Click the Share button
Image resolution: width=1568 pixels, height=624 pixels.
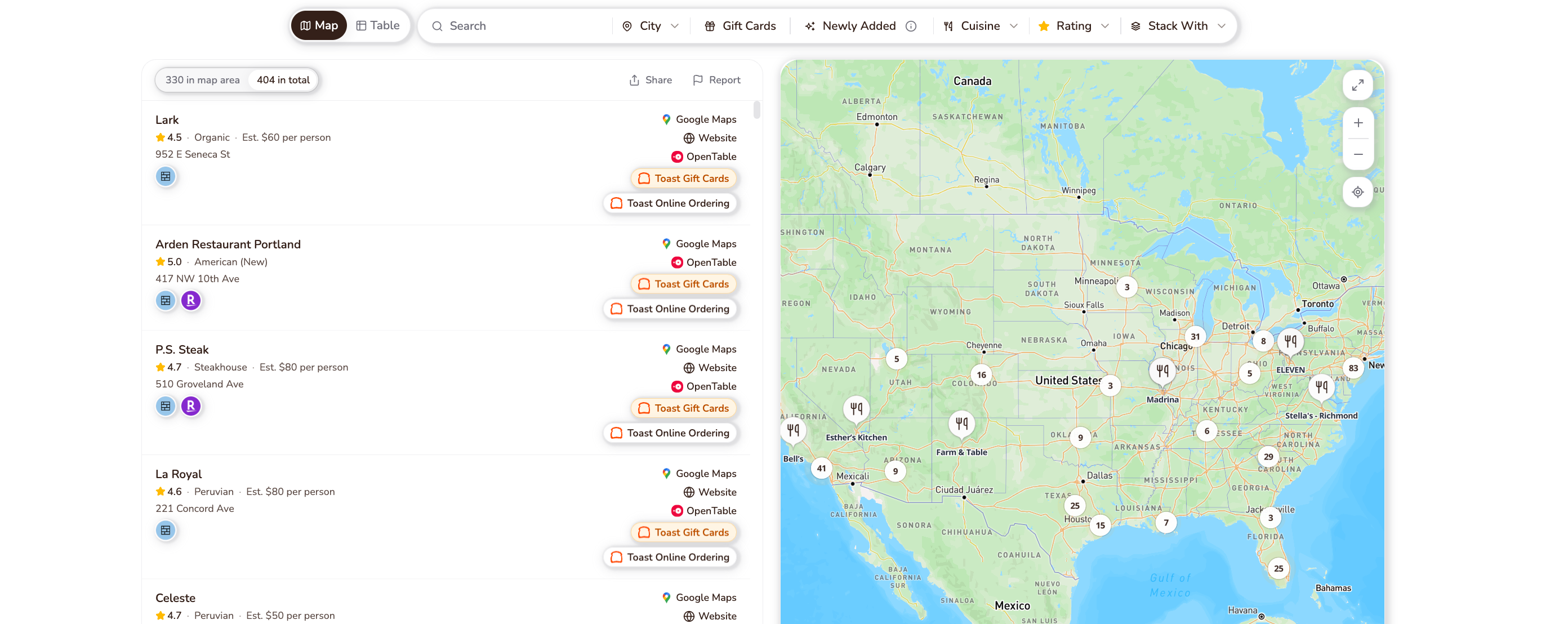[650, 80]
